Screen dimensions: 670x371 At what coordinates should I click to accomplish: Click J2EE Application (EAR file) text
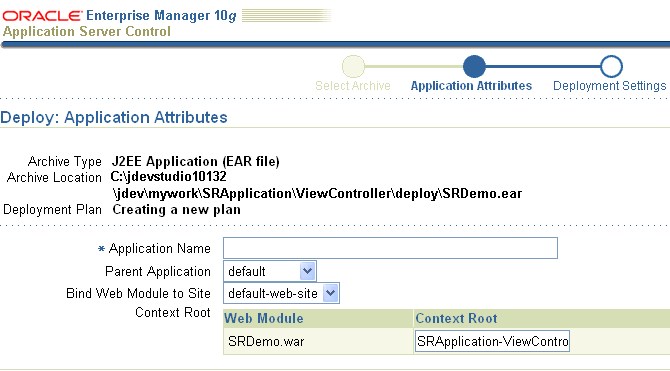(x=196, y=162)
